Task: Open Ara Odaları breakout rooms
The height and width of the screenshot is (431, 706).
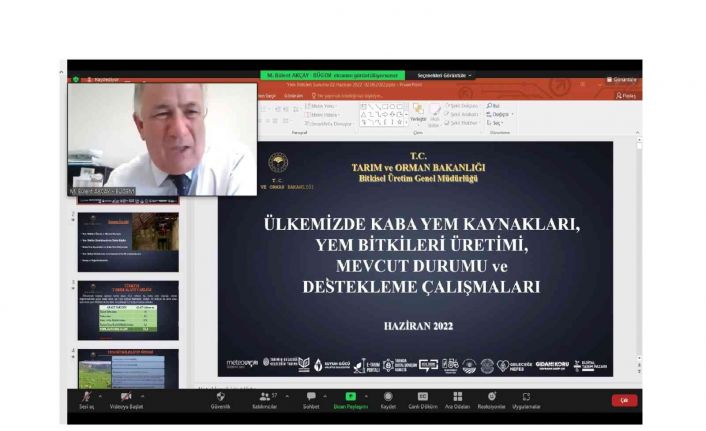Action: [457, 397]
